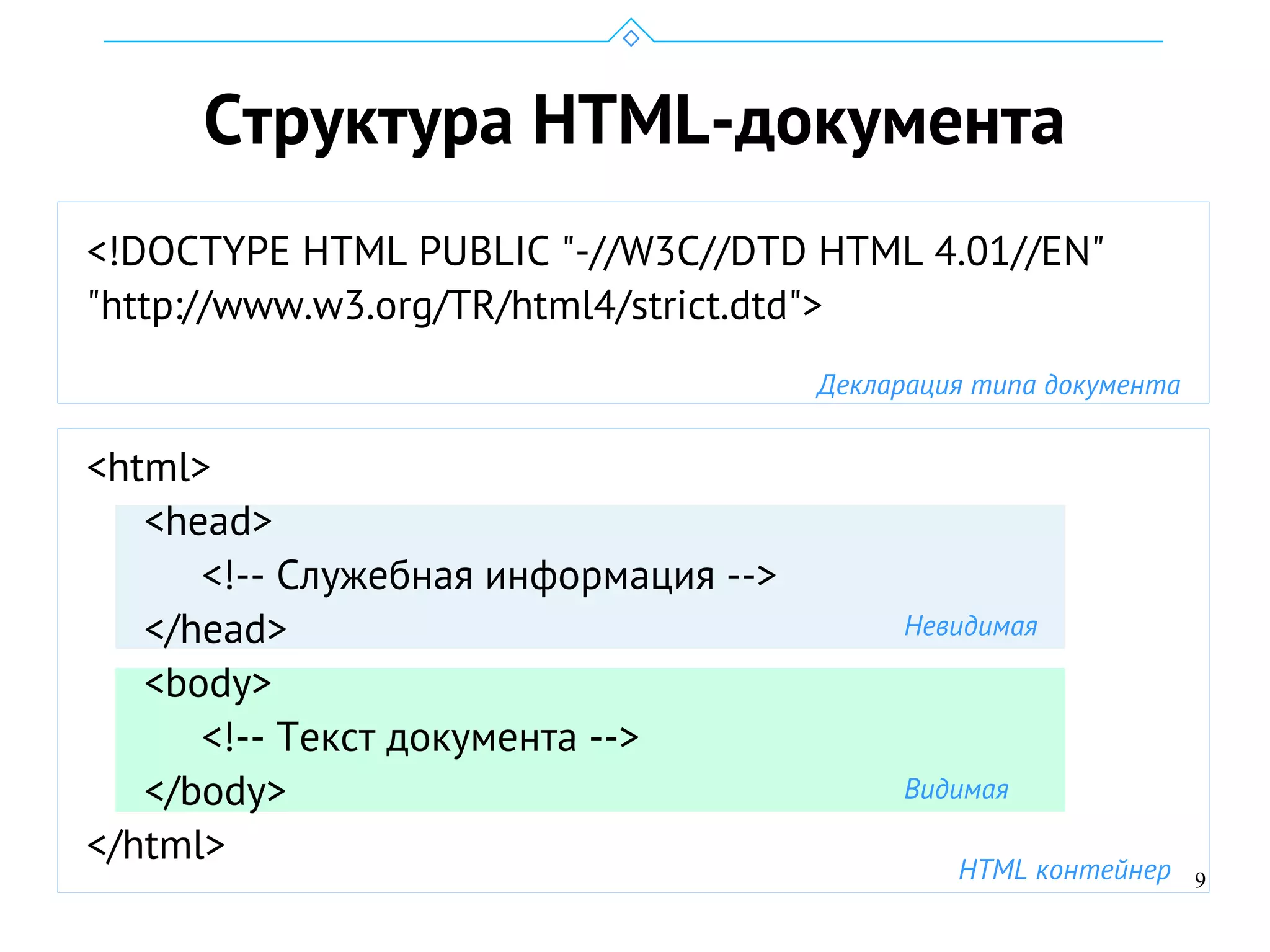Click the comment 'Текст документа'
The width and height of the screenshot is (1270, 952).
point(420,737)
